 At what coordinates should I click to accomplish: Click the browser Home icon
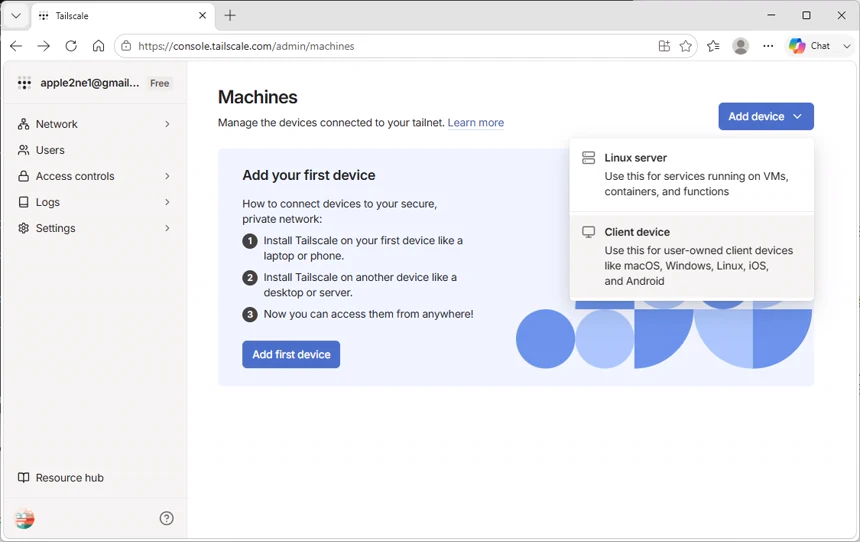tap(98, 46)
